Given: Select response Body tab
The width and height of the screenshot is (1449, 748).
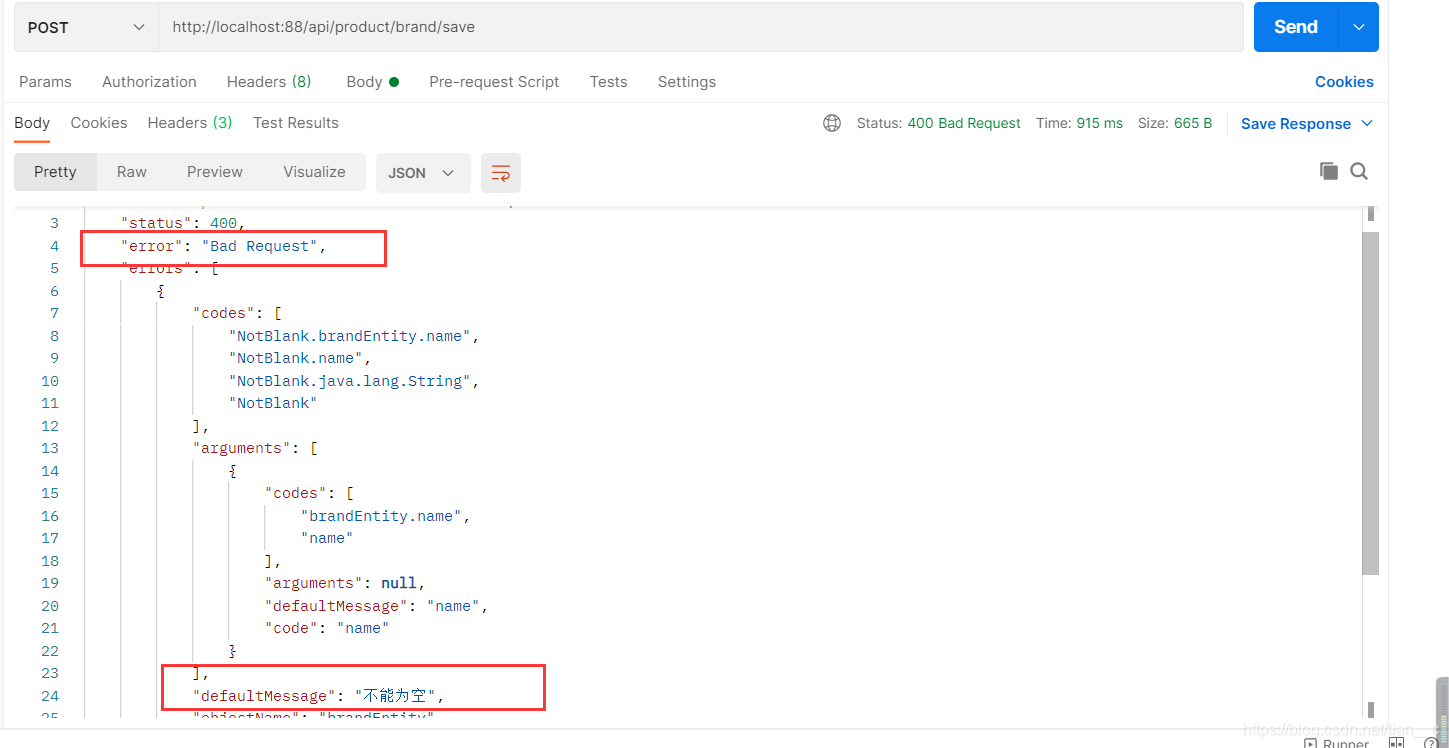Looking at the screenshot, I should 32,123.
